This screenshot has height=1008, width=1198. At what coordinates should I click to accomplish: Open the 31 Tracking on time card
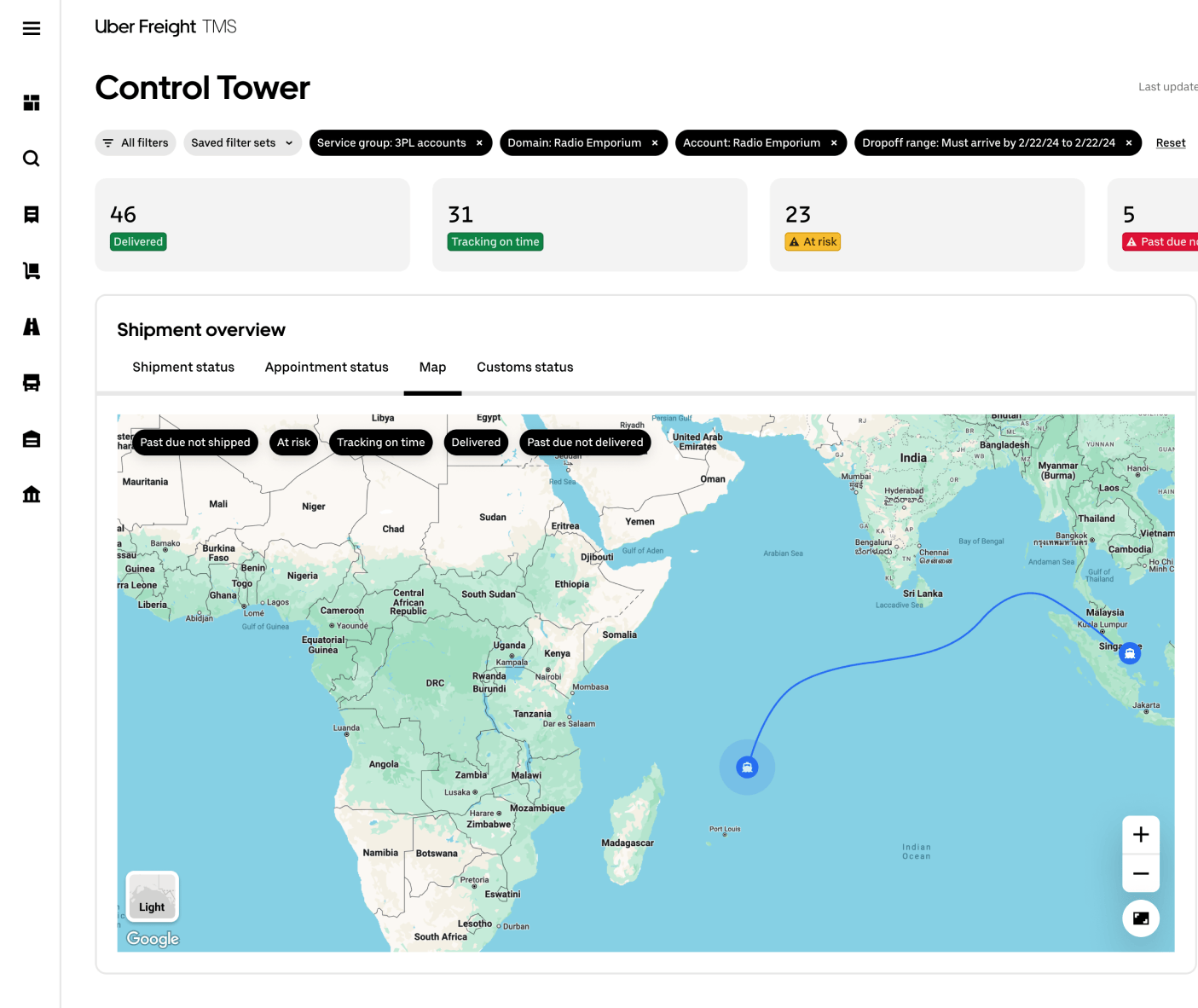[x=590, y=225]
